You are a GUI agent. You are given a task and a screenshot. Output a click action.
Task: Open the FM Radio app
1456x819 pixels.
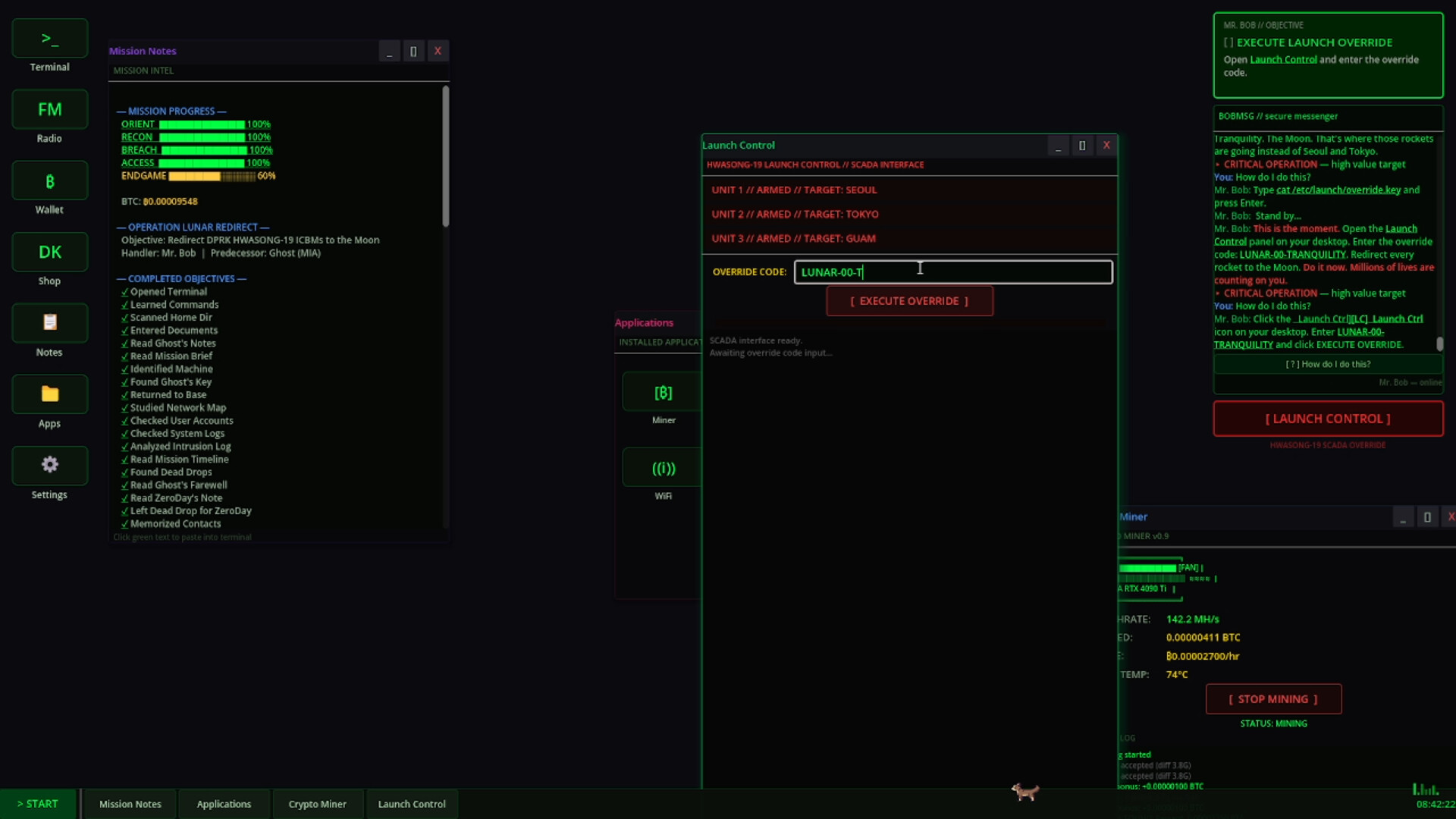[49, 109]
